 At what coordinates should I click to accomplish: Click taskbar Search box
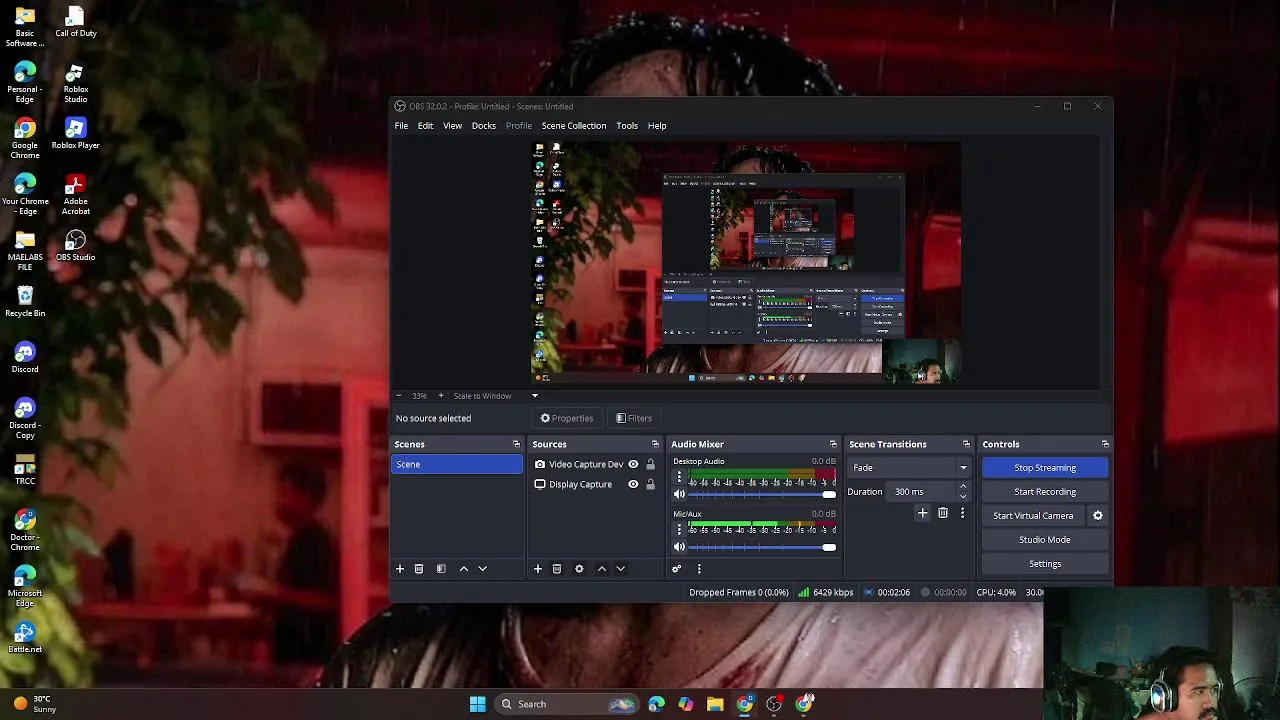(x=568, y=704)
